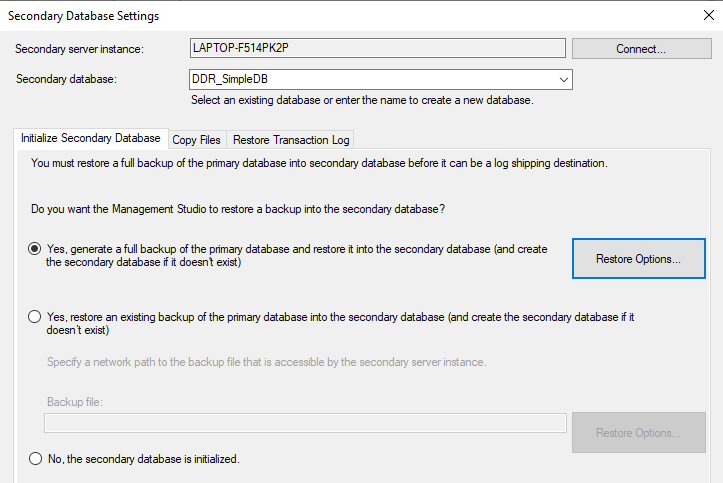The width and height of the screenshot is (723, 483).
Task: Click the Select an existing database hint text
Action: (362, 100)
